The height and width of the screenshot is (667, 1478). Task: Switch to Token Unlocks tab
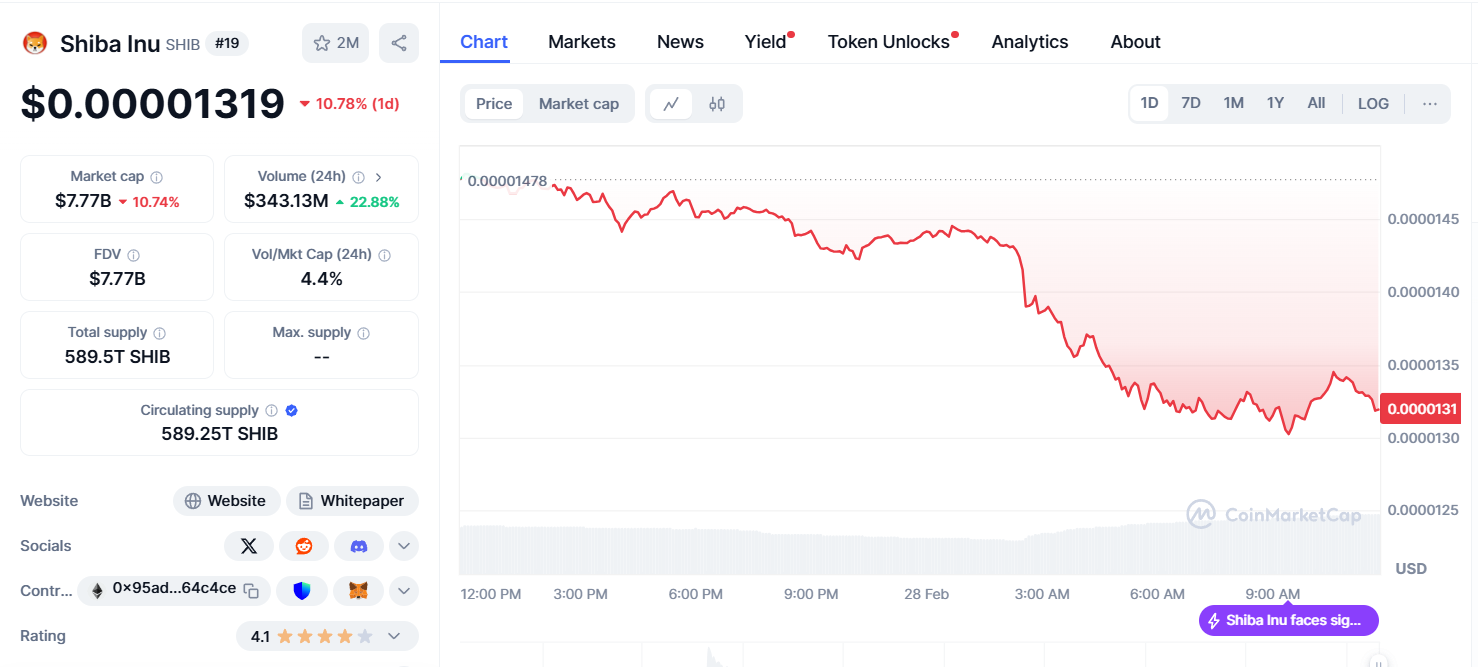click(888, 42)
